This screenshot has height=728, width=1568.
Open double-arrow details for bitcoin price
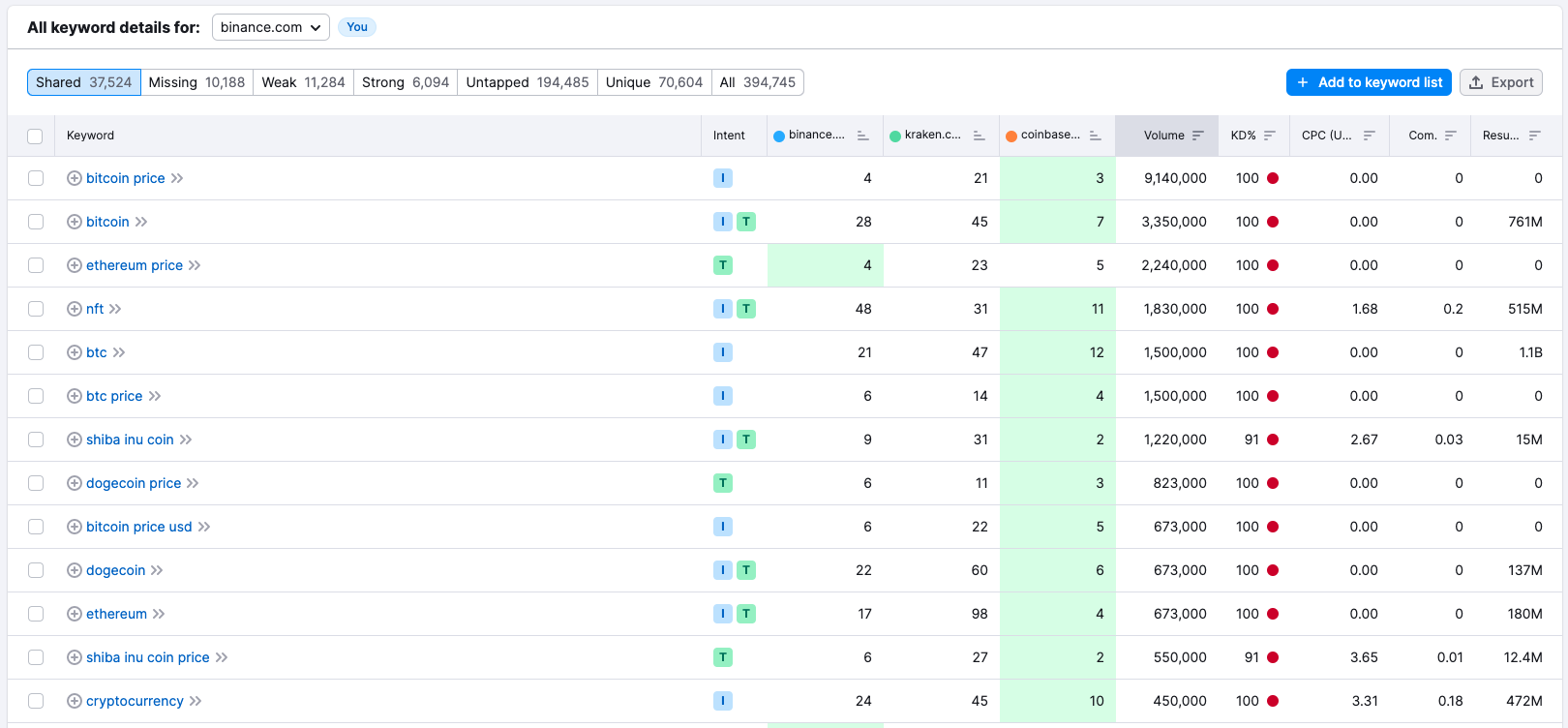coord(177,178)
